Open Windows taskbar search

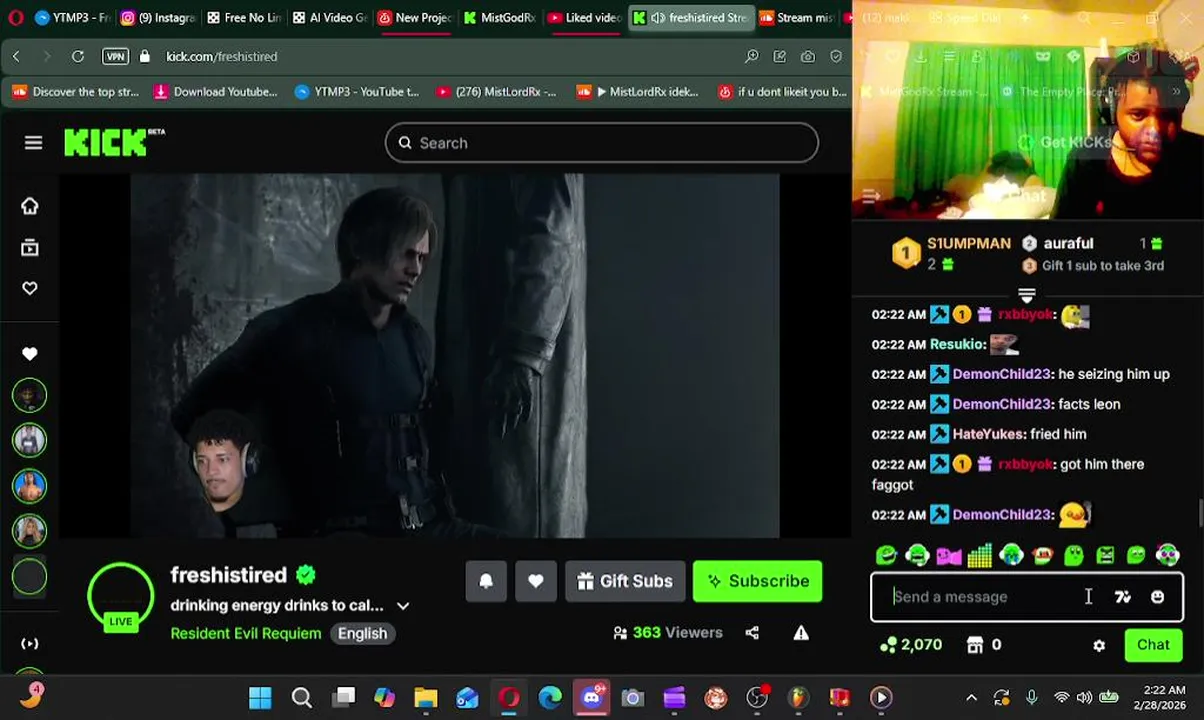coord(301,698)
